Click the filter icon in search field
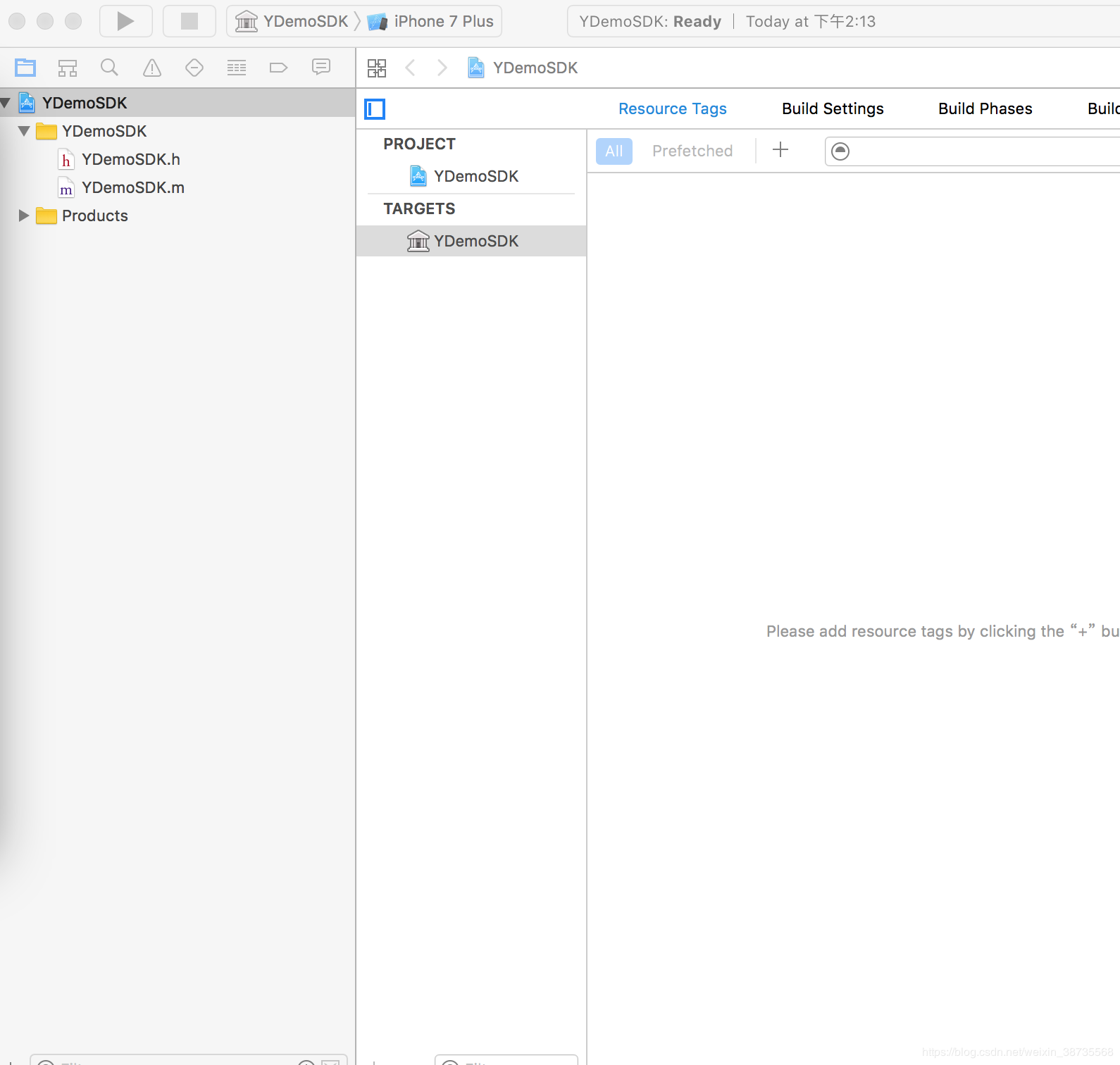 840,151
